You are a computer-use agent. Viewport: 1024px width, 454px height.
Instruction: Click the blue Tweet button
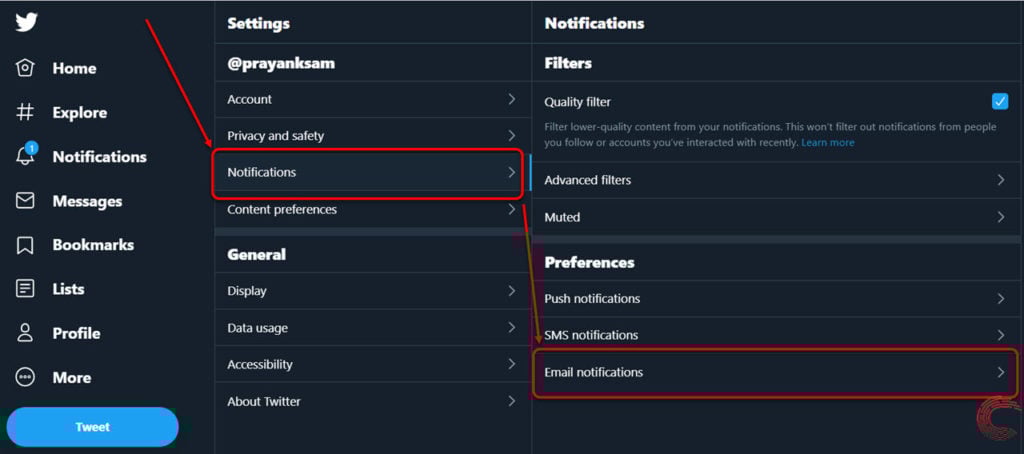(x=92, y=427)
